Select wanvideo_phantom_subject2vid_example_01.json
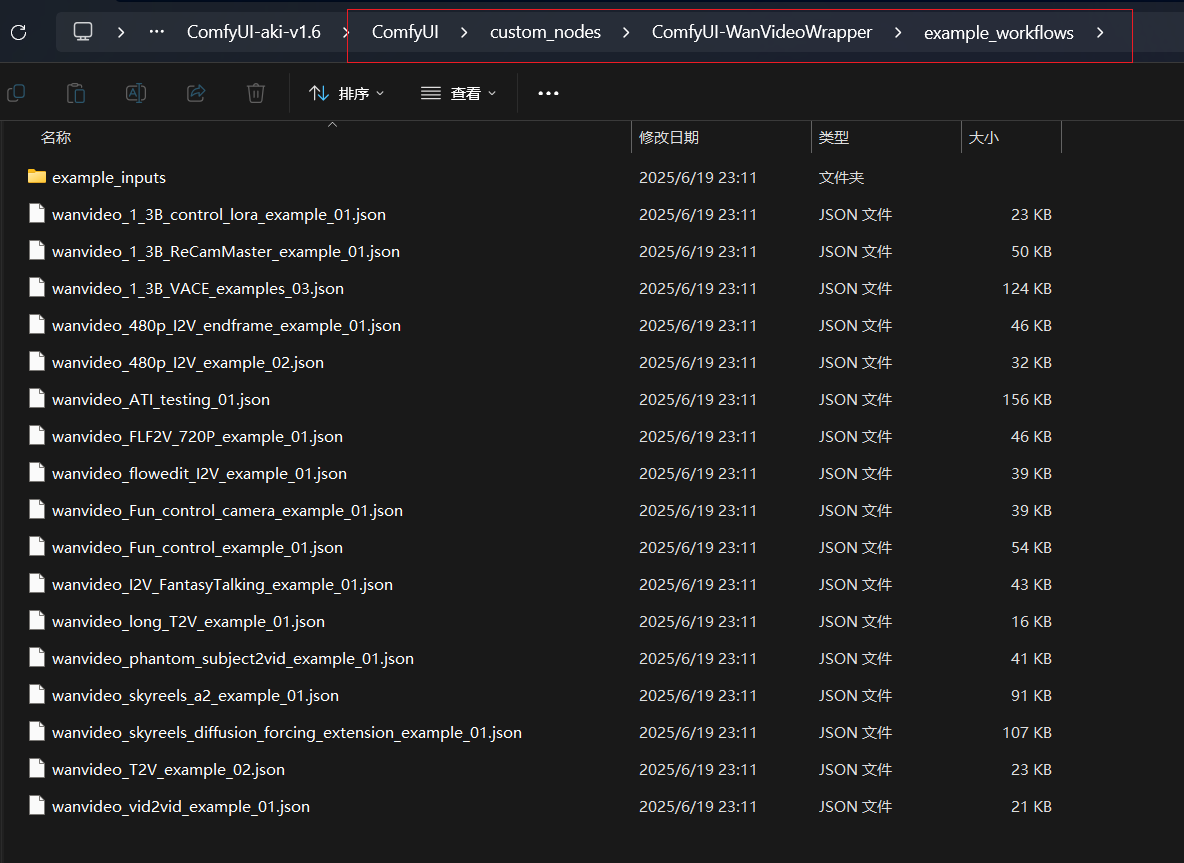The height and width of the screenshot is (863, 1184). pos(233,658)
